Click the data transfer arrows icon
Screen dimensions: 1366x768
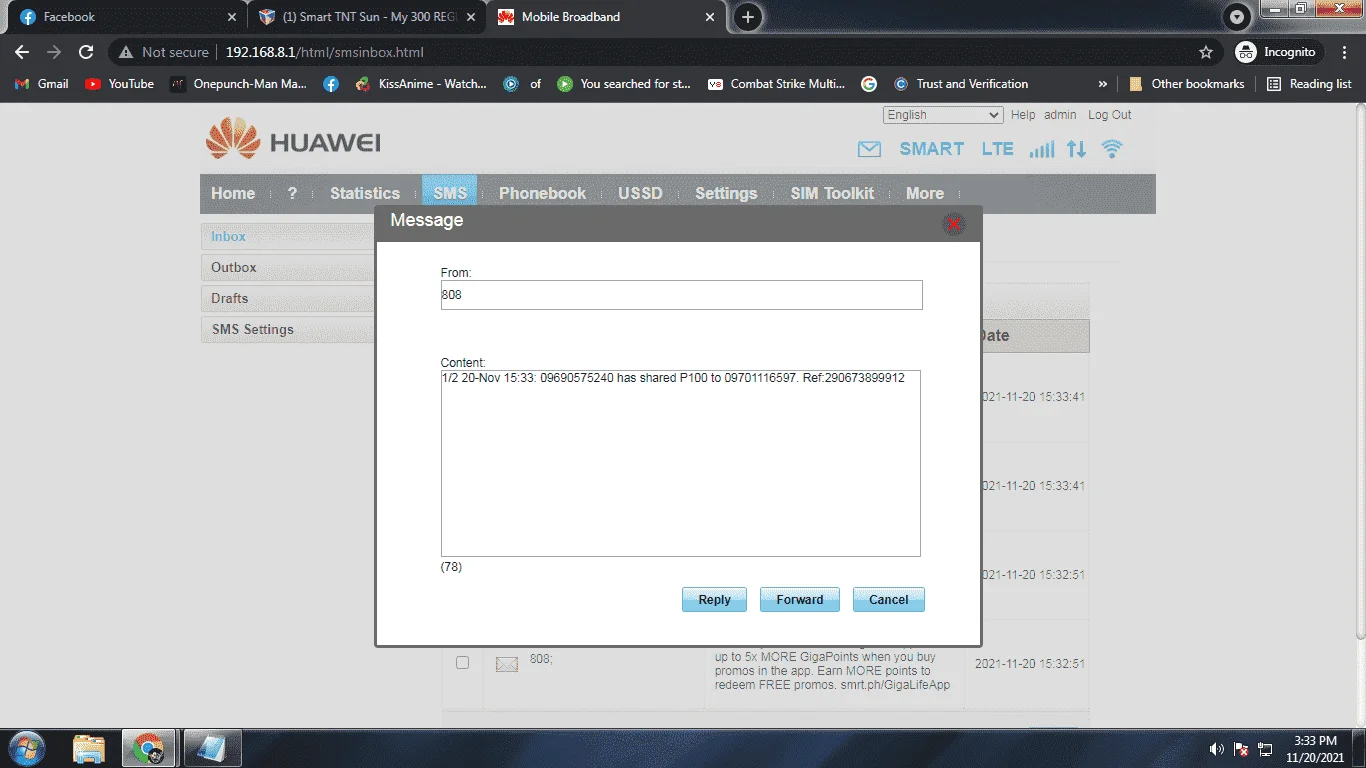1076,150
